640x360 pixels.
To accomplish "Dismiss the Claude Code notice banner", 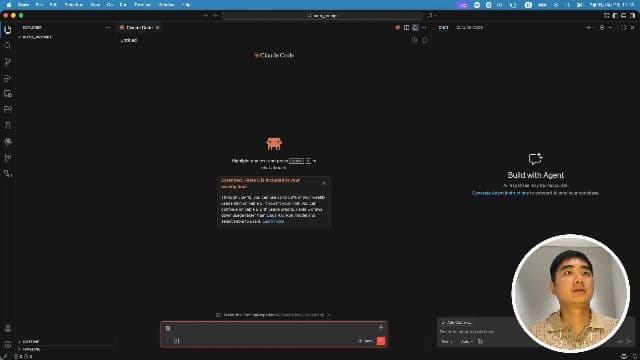I will pyautogui.click(x=324, y=183).
